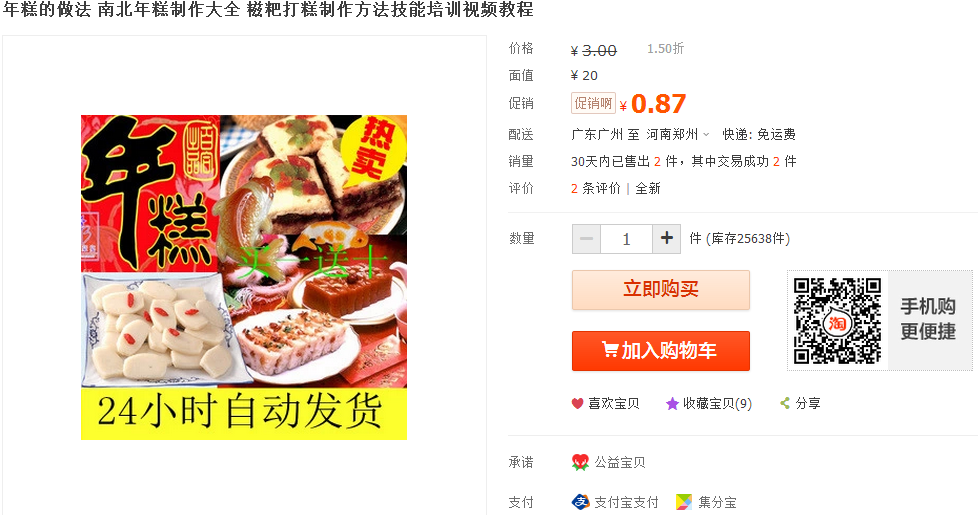This screenshot has width=978, height=515.
Task: Click the 集分宝 colorful icon
Action: tap(684, 502)
